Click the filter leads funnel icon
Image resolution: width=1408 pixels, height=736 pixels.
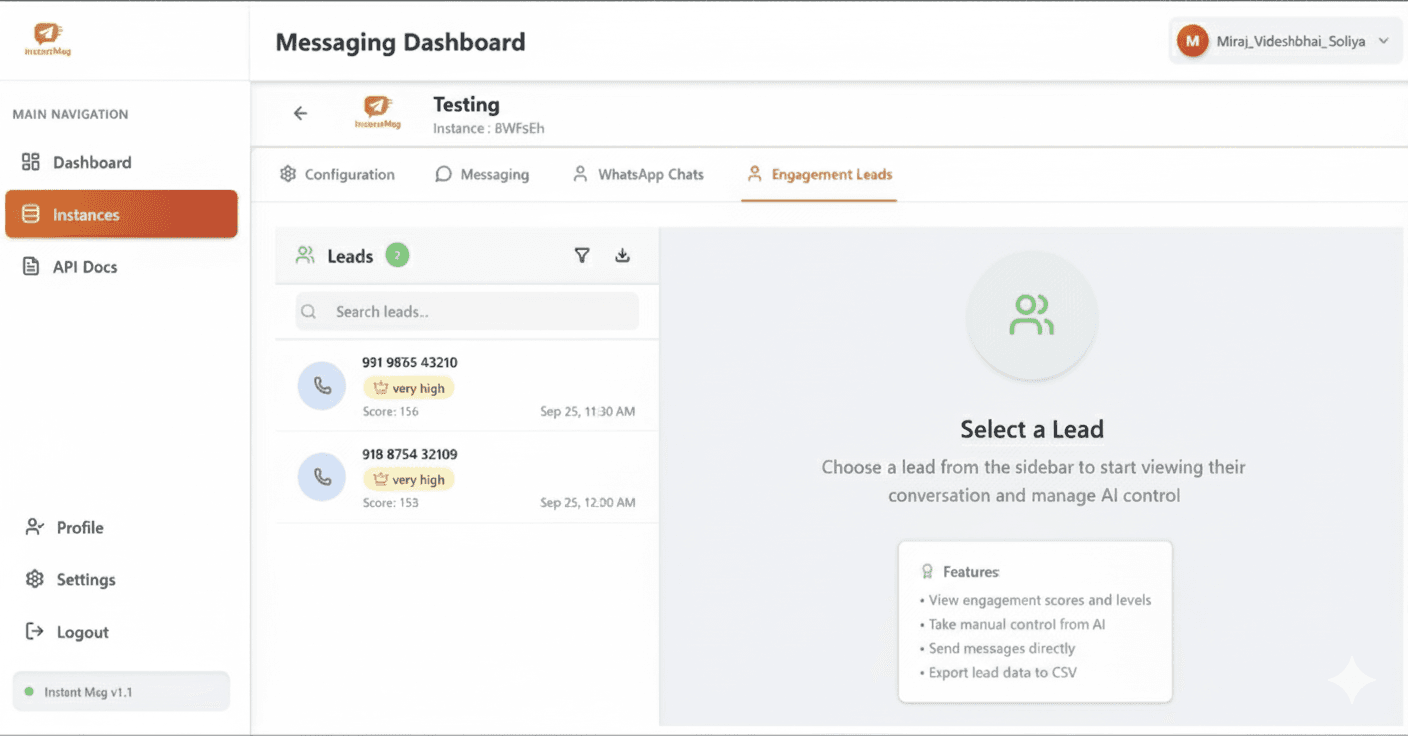coord(582,256)
